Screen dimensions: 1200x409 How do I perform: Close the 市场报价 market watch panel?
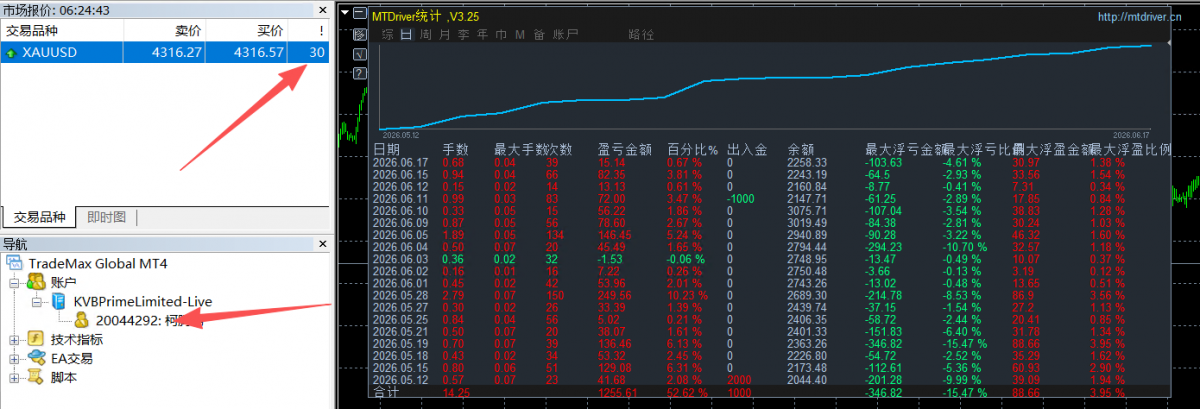(322, 10)
